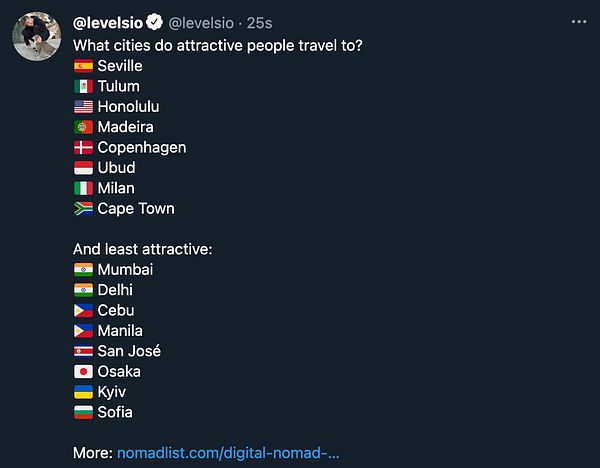
Task: Open the tweet's three-dot more menu
Action: pyautogui.click(x=579, y=21)
